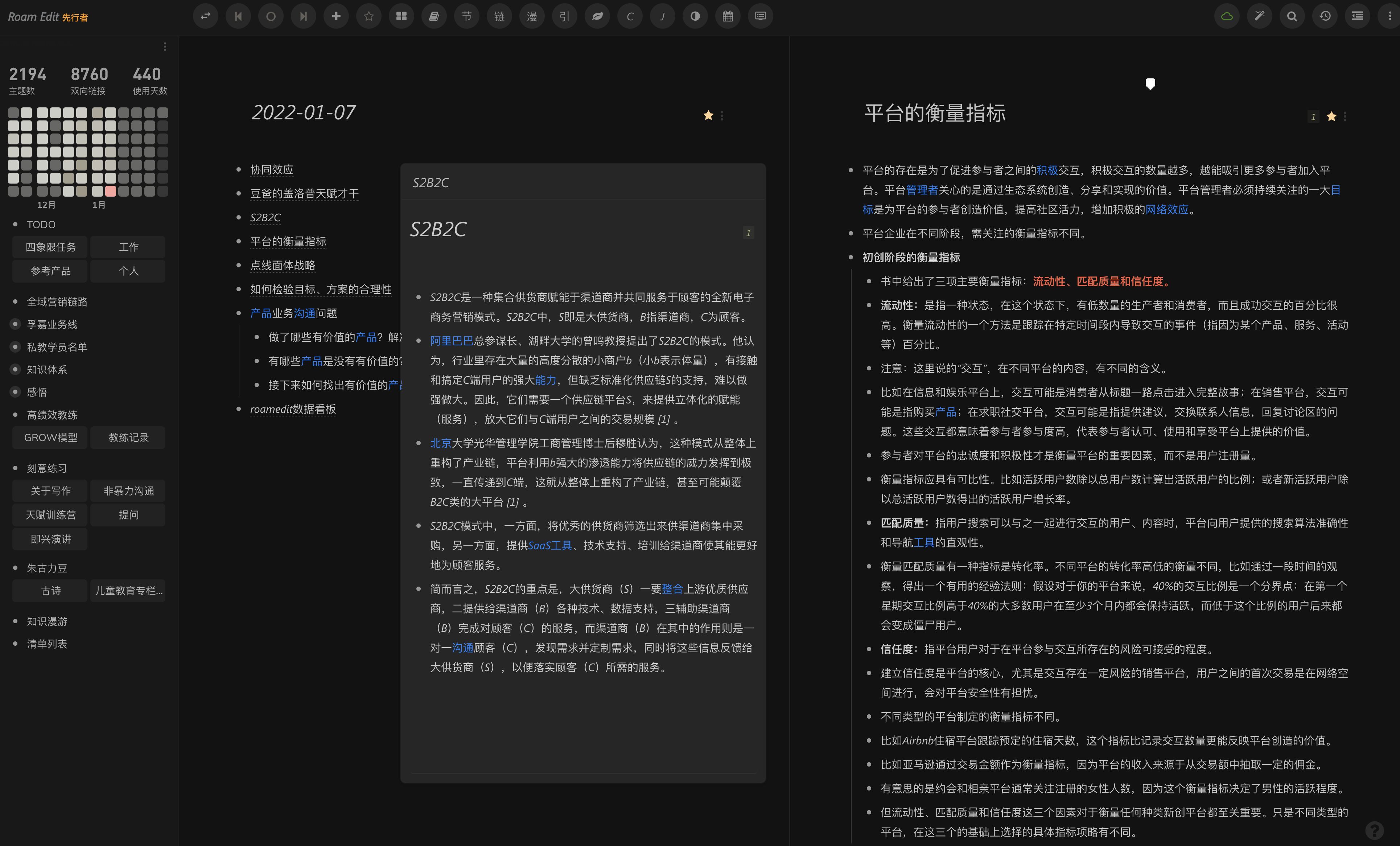
Task: Open 2022-01-07 page options menu
Action: (722, 115)
